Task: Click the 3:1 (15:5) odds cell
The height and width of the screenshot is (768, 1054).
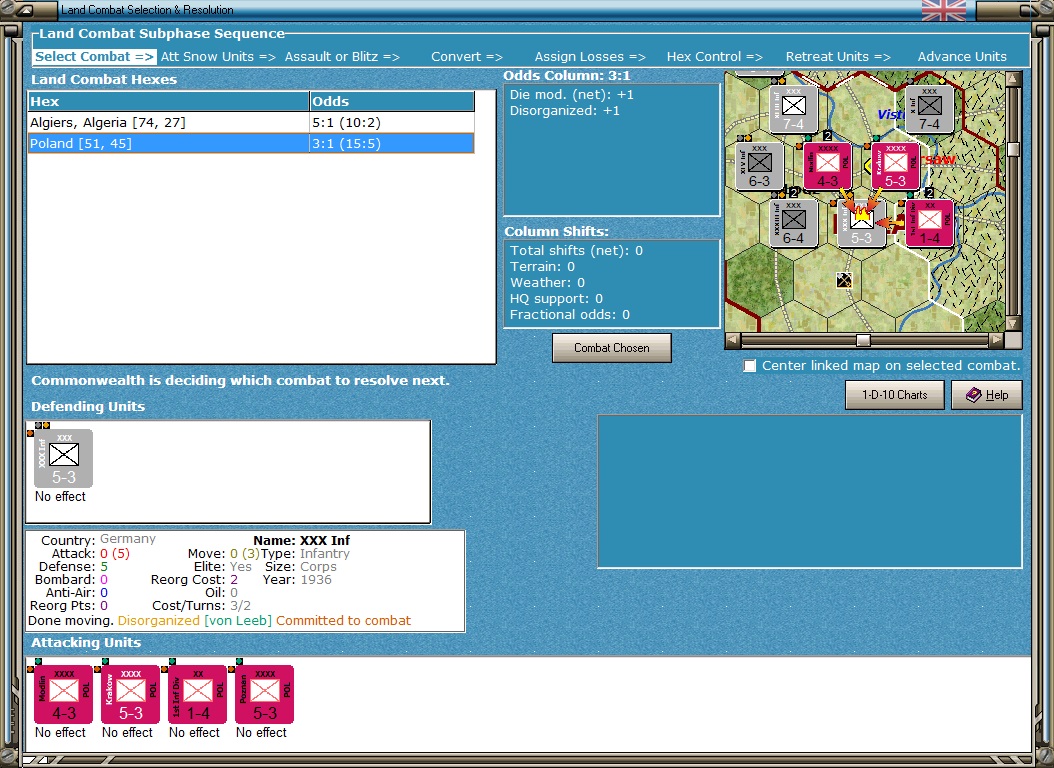Action: tap(392, 143)
